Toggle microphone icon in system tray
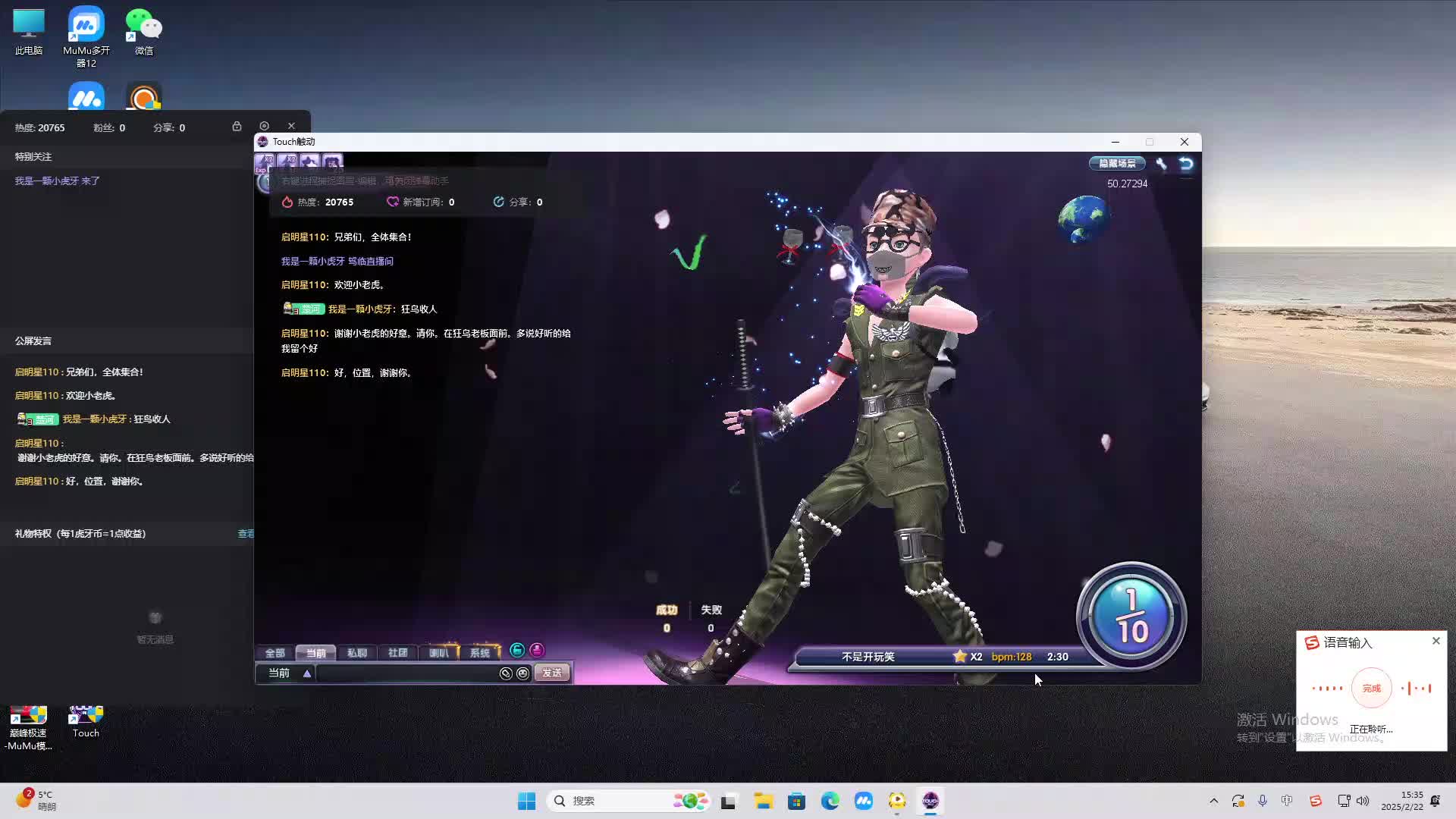Image resolution: width=1456 pixels, height=819 pixels. [1263, 801]
